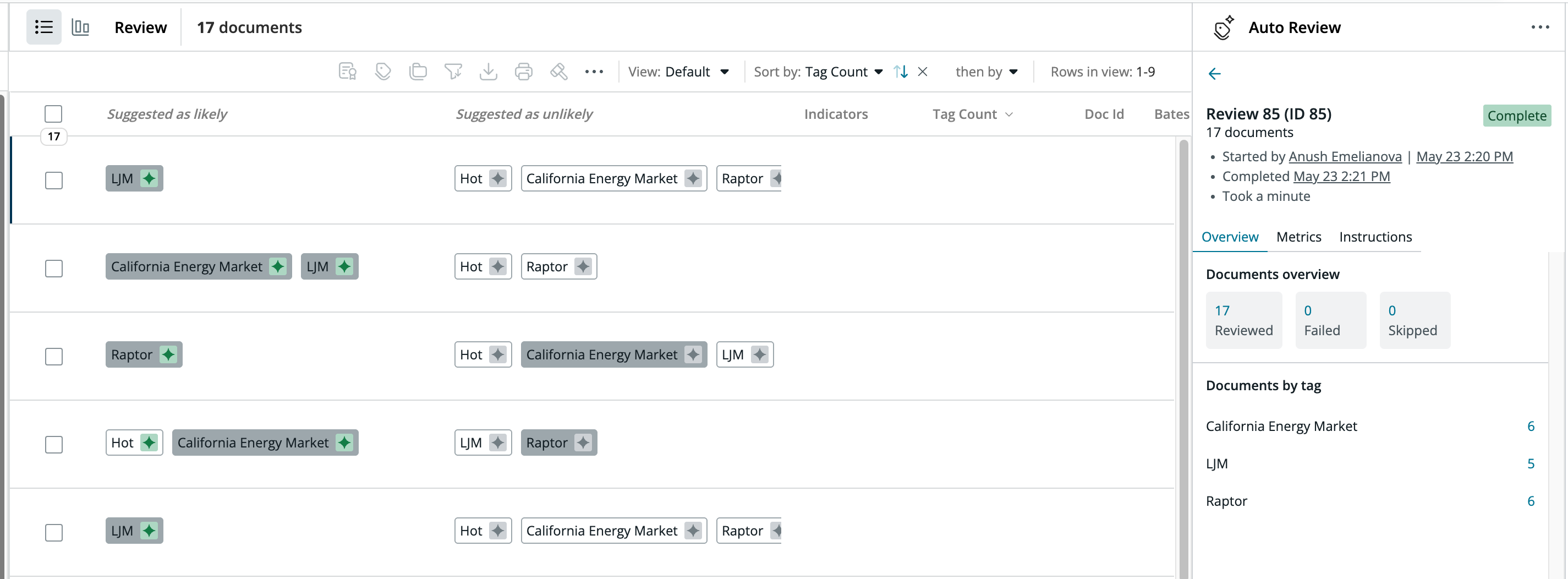The height and width of the screenshot is (579, 1568).
Task: Click the May 23 2:21 PM completed link
Action: (x=1341, y=177)
